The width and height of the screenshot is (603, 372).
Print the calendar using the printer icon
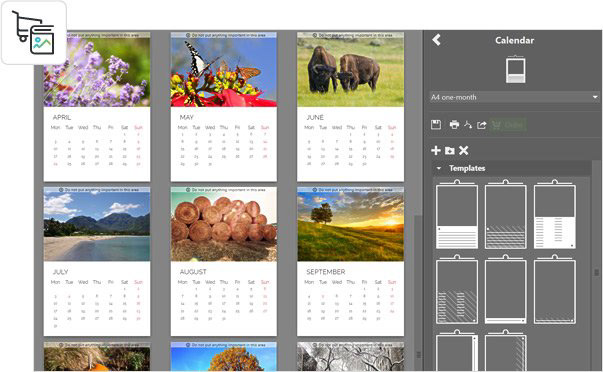click(454, 125)
